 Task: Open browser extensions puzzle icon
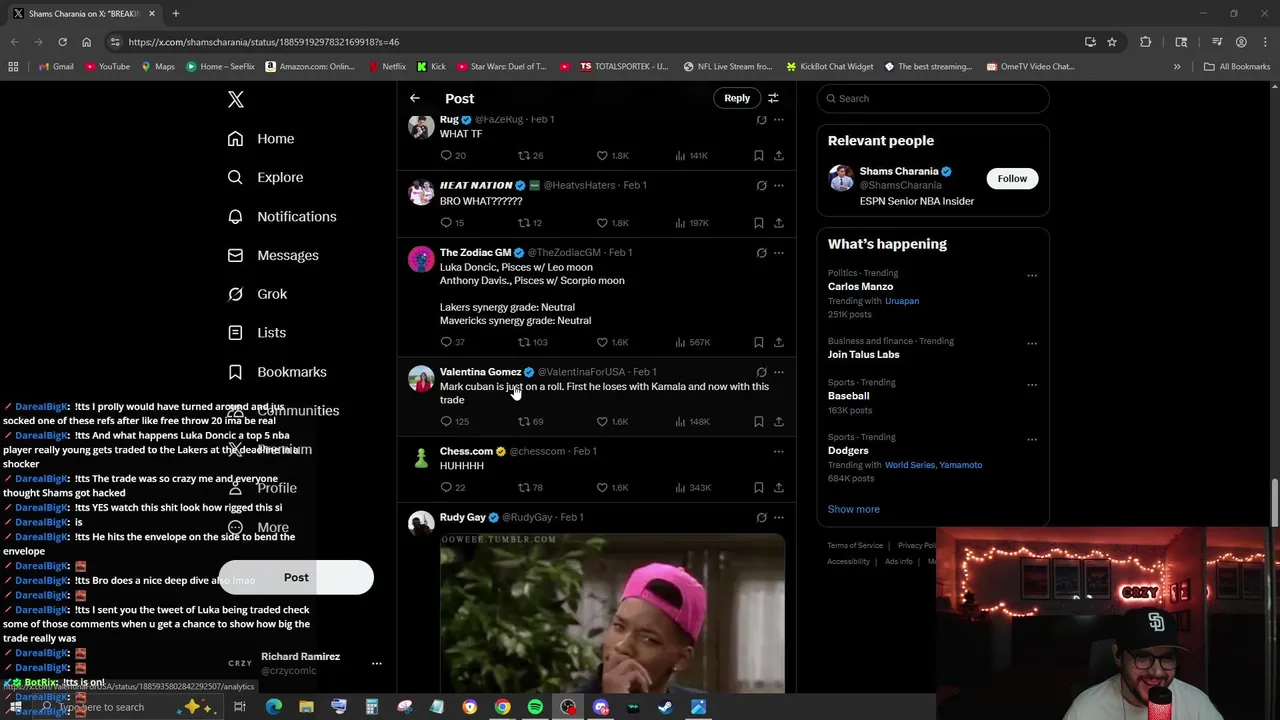click(1146, 42)
